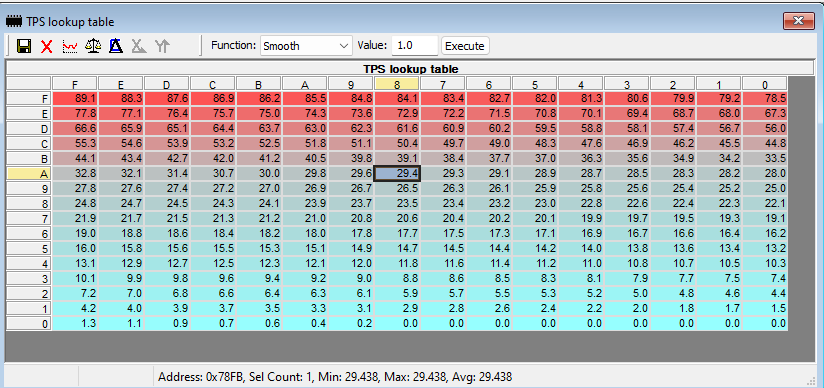Select the column header labeled 5
This screenshot has height=388, width=824.
coord(535,83)
